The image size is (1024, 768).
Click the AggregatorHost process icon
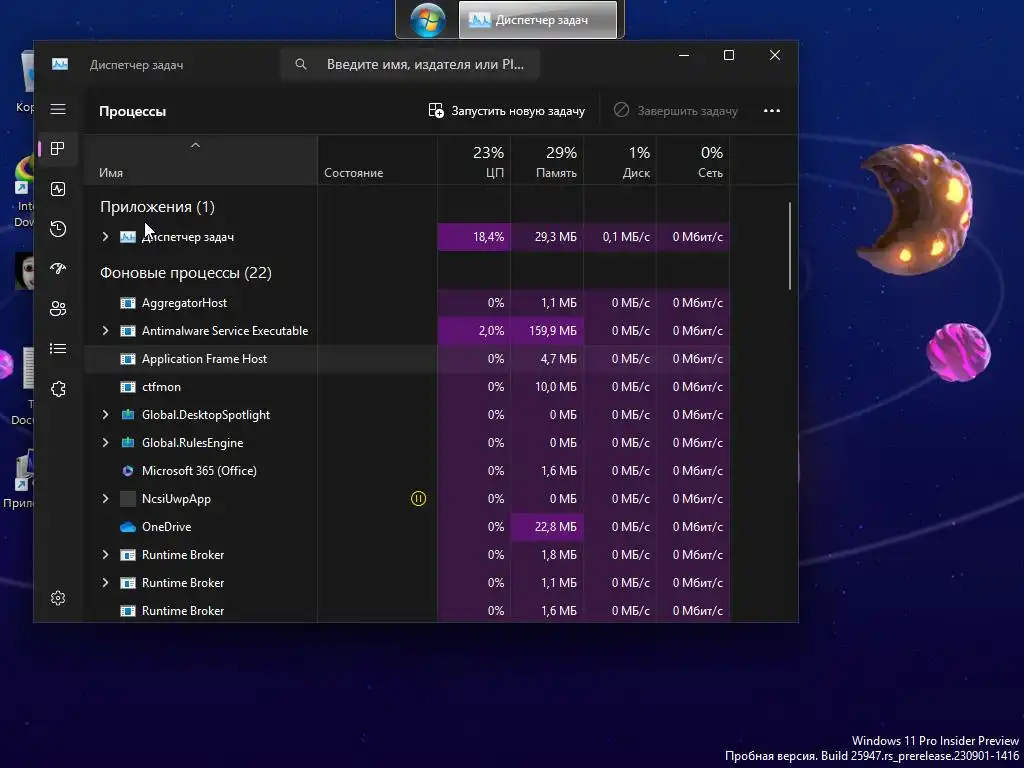128,303
